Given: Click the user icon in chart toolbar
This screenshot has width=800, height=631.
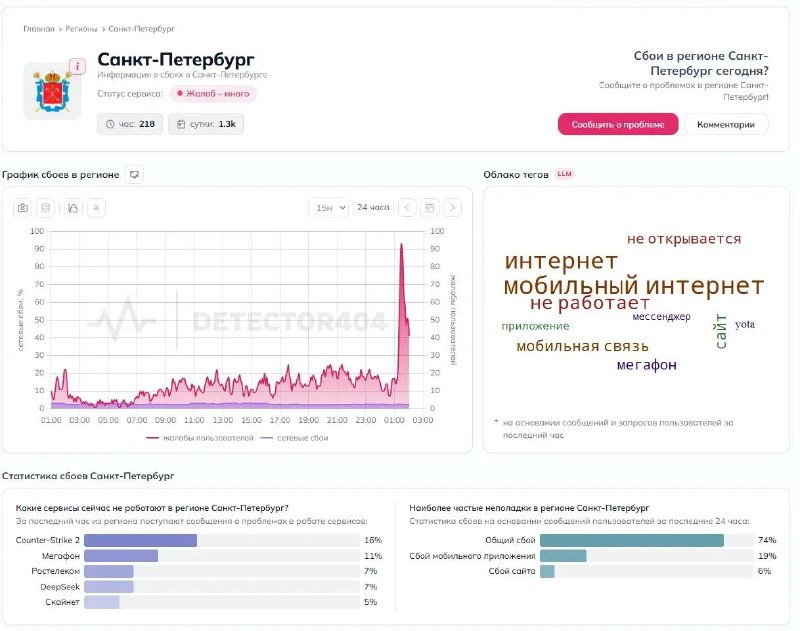Looking at the screenshot, I should coord(96,208).
